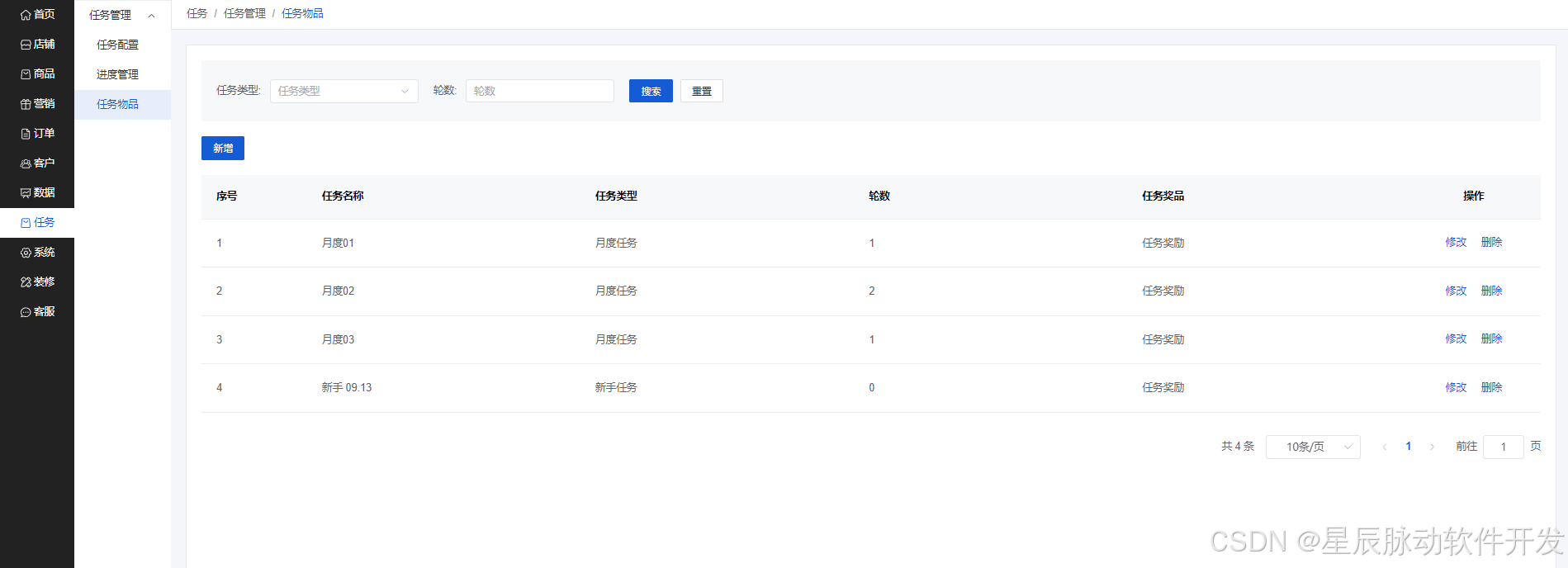The width and height of the screenshot is (1568, 568).
Task: Click the task icon beside 任务
Action: click(x=26, y=223)
